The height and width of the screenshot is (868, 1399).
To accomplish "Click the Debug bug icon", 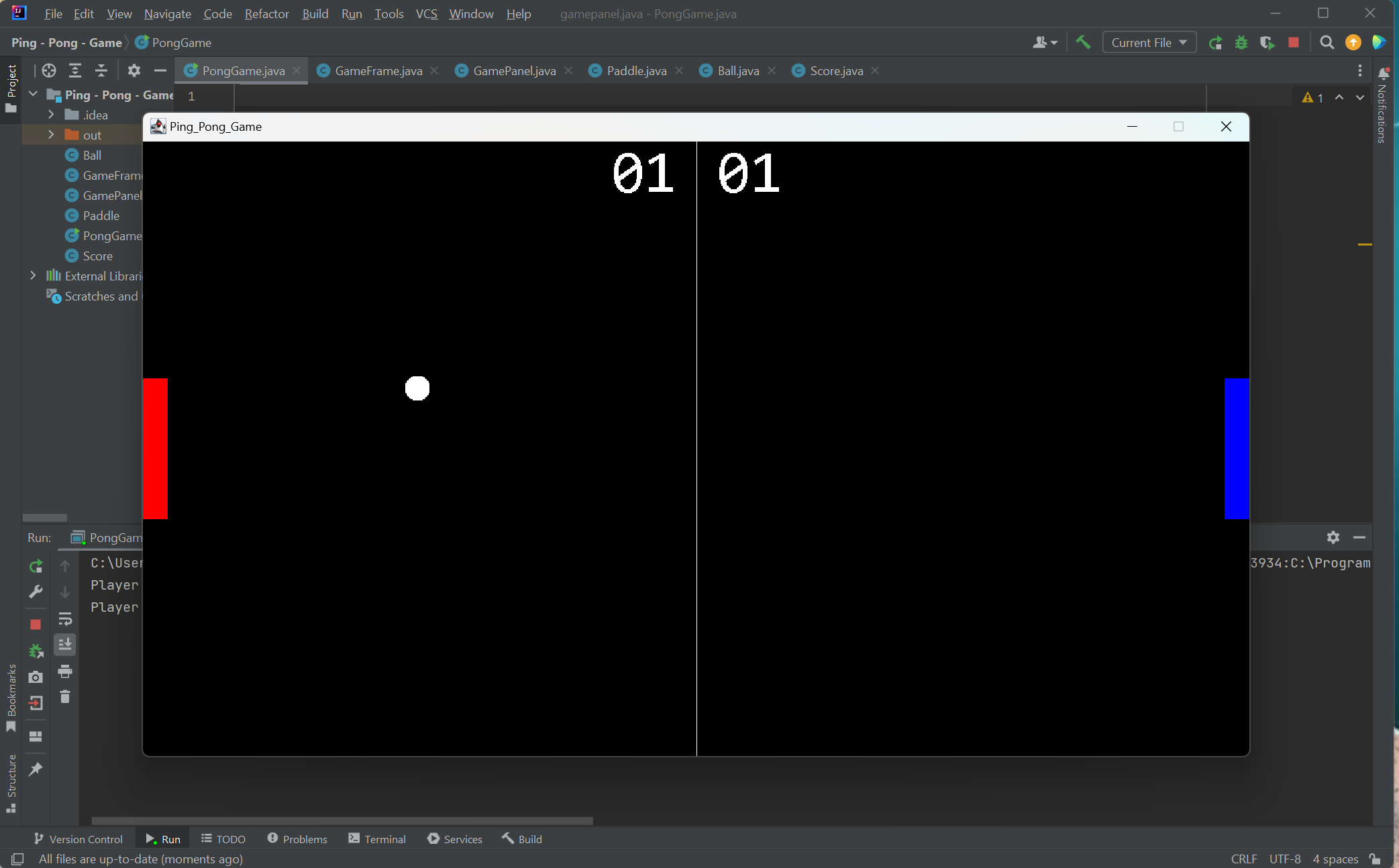I will click(1241, 42).
